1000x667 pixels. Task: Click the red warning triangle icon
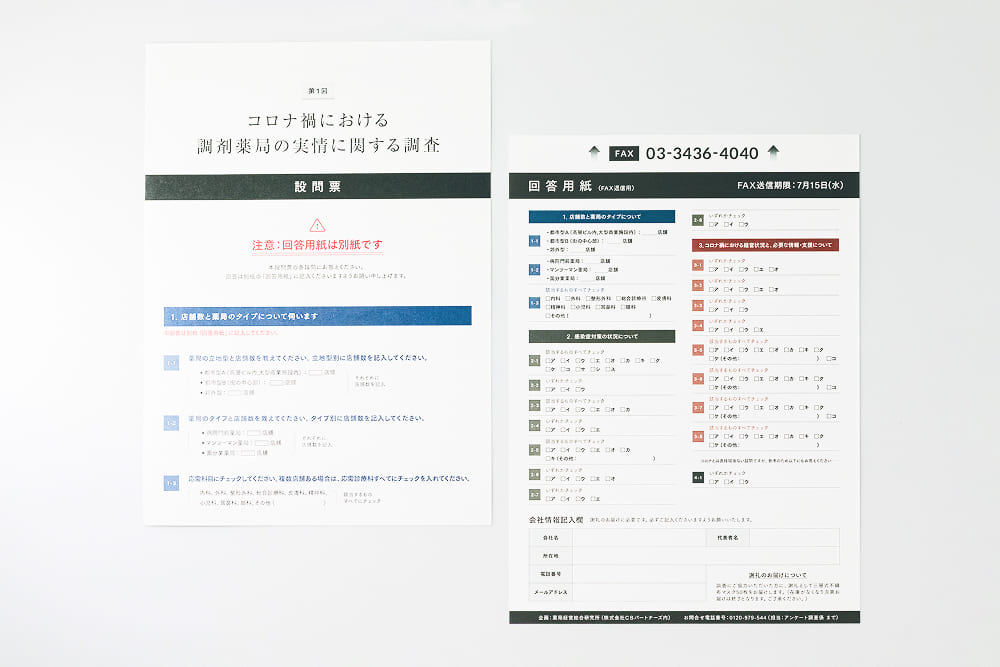click(317, 225)
